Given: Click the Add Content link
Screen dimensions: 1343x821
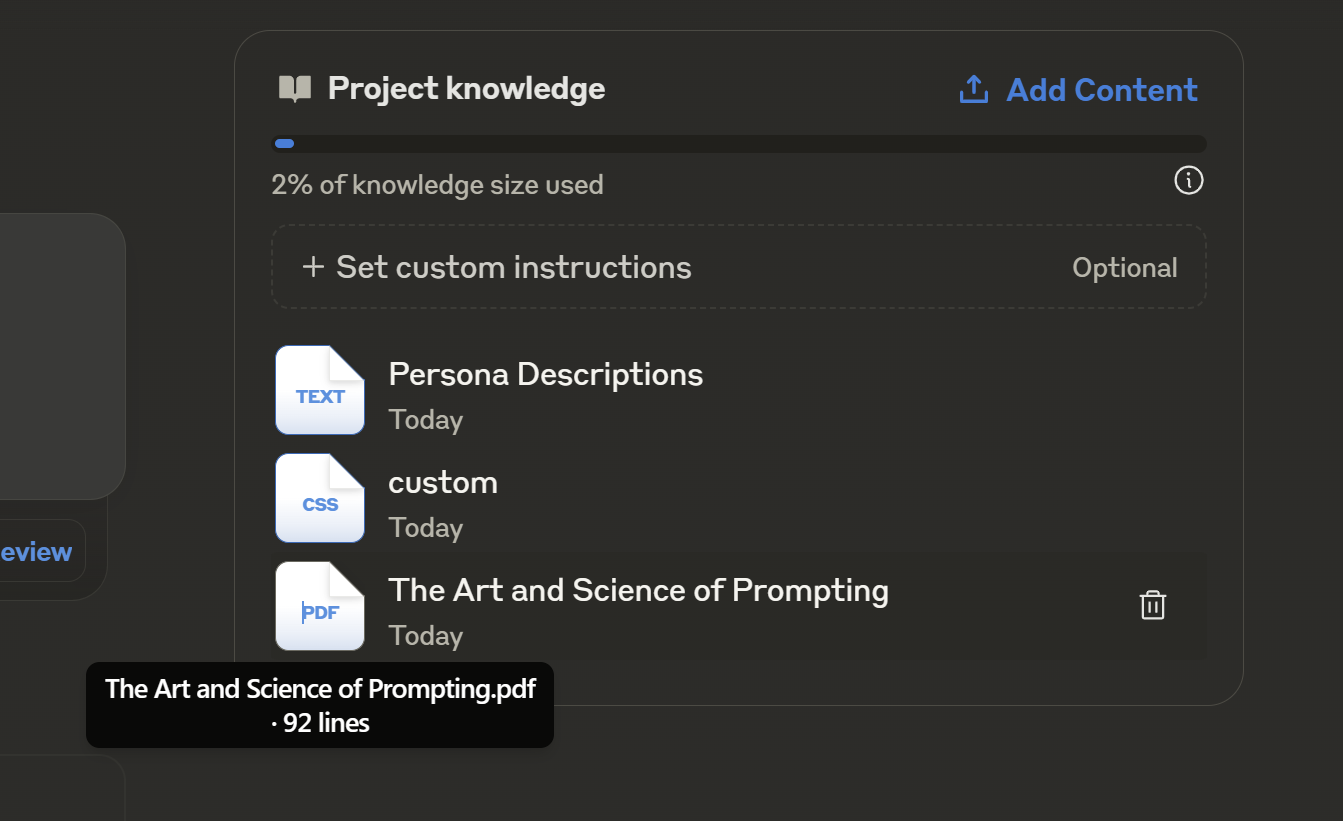Looking at the screenshot, I should click(1101, 90).
